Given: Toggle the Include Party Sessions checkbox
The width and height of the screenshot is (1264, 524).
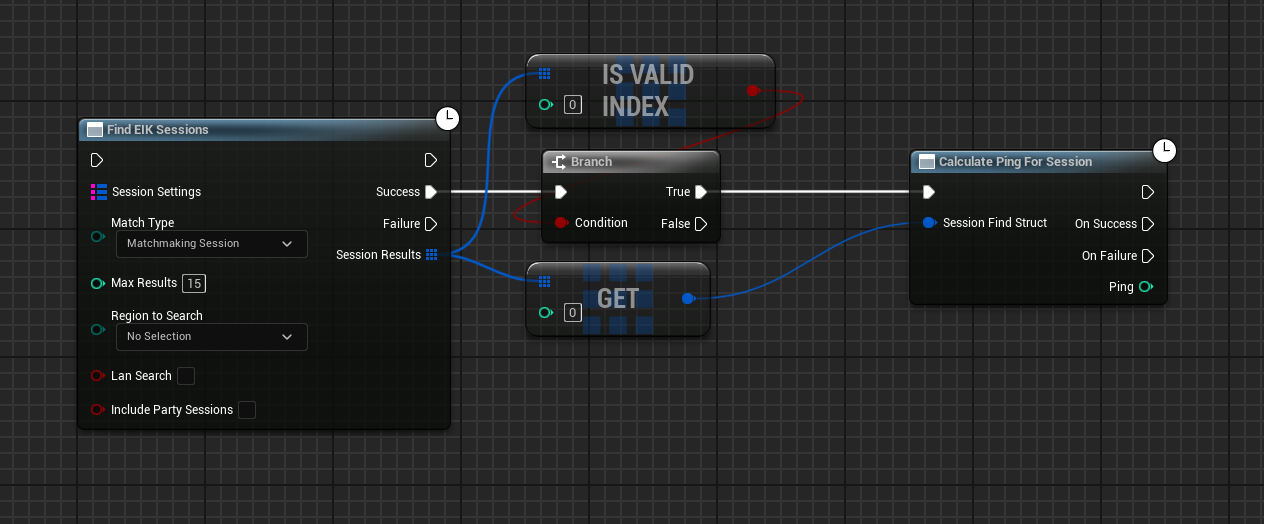Looking at the screenshot, I should click(x=246, y=410).
